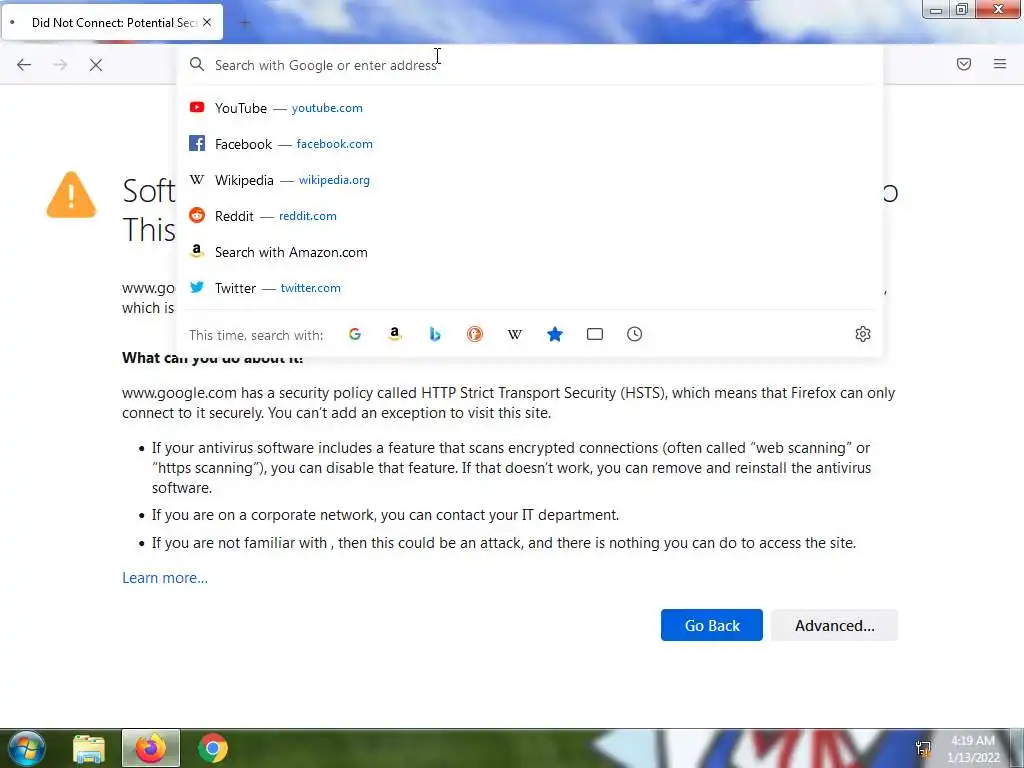Click the 'What can you do about it?' heading

(x=213, y=358)
